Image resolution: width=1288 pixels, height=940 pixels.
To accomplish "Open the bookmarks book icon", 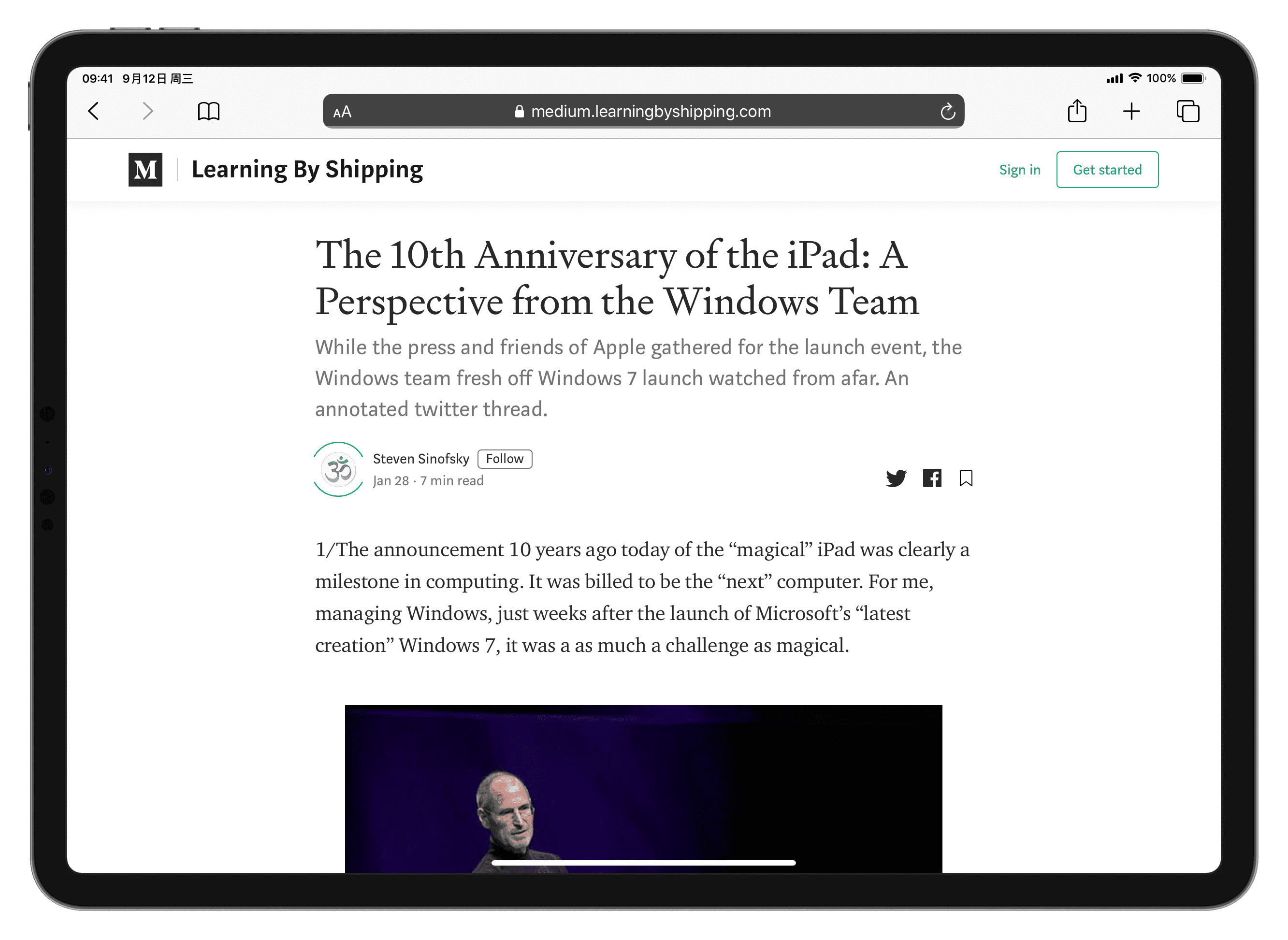I will tap(209, 112).
